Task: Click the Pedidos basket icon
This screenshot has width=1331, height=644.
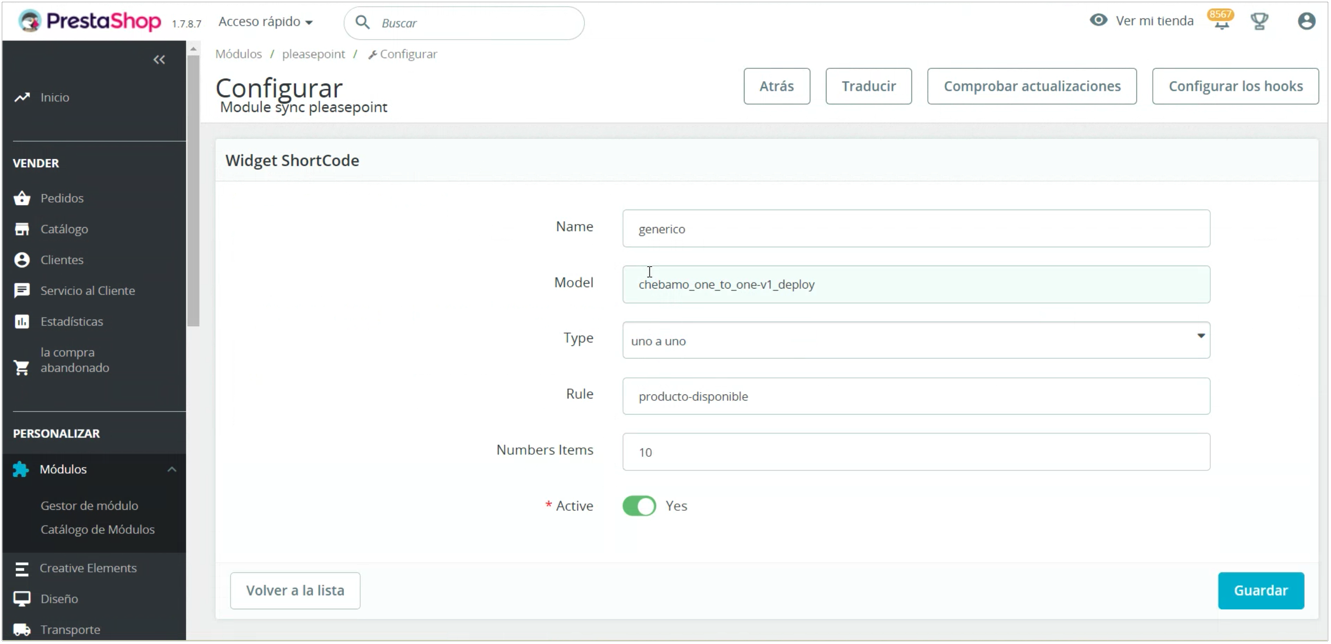Action: pos(22,198)
